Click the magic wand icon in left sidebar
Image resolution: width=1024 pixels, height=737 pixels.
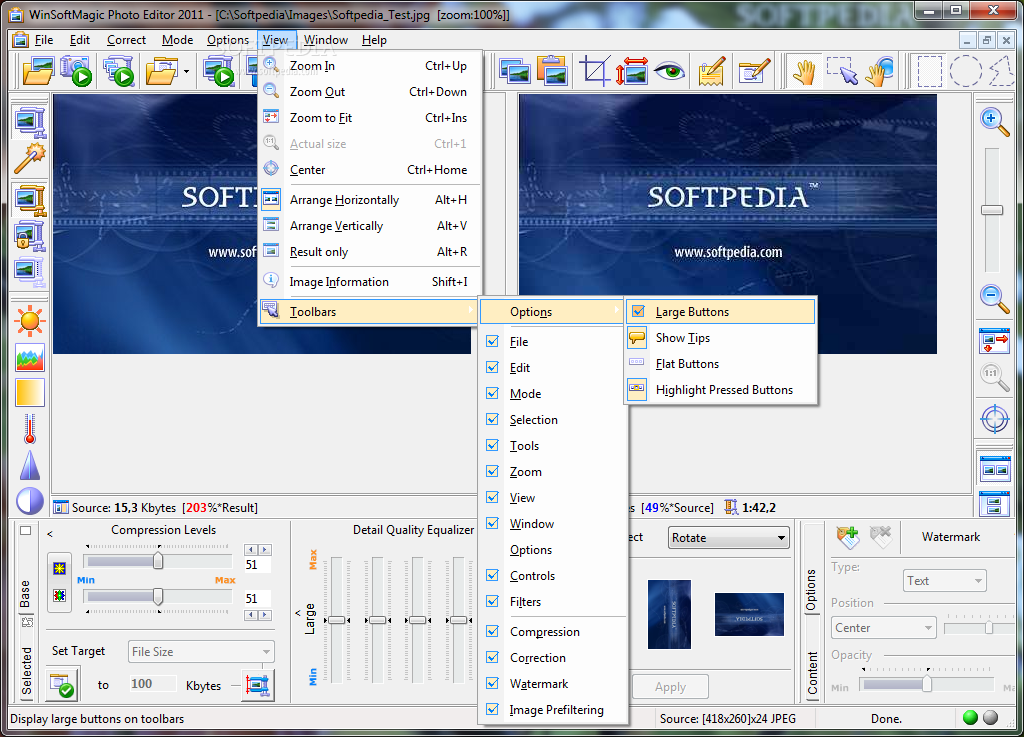(x=29, y=157)
